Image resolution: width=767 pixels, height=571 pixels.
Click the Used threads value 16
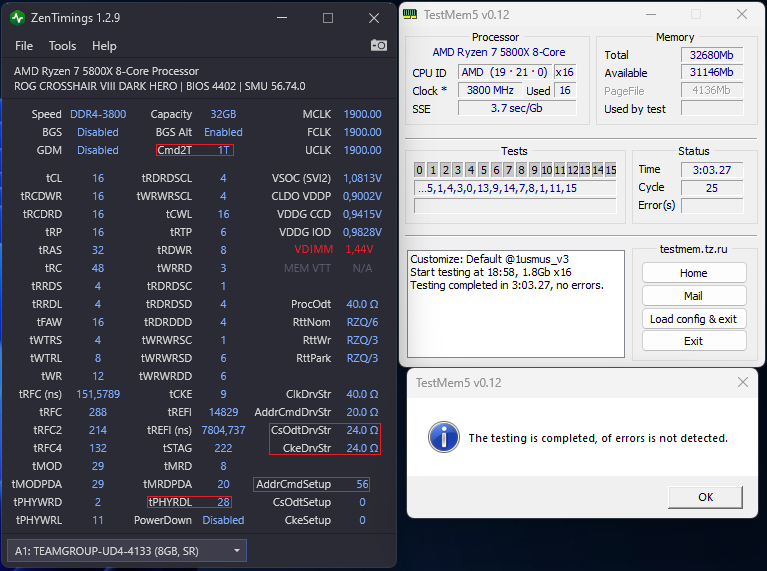point(565,90)
